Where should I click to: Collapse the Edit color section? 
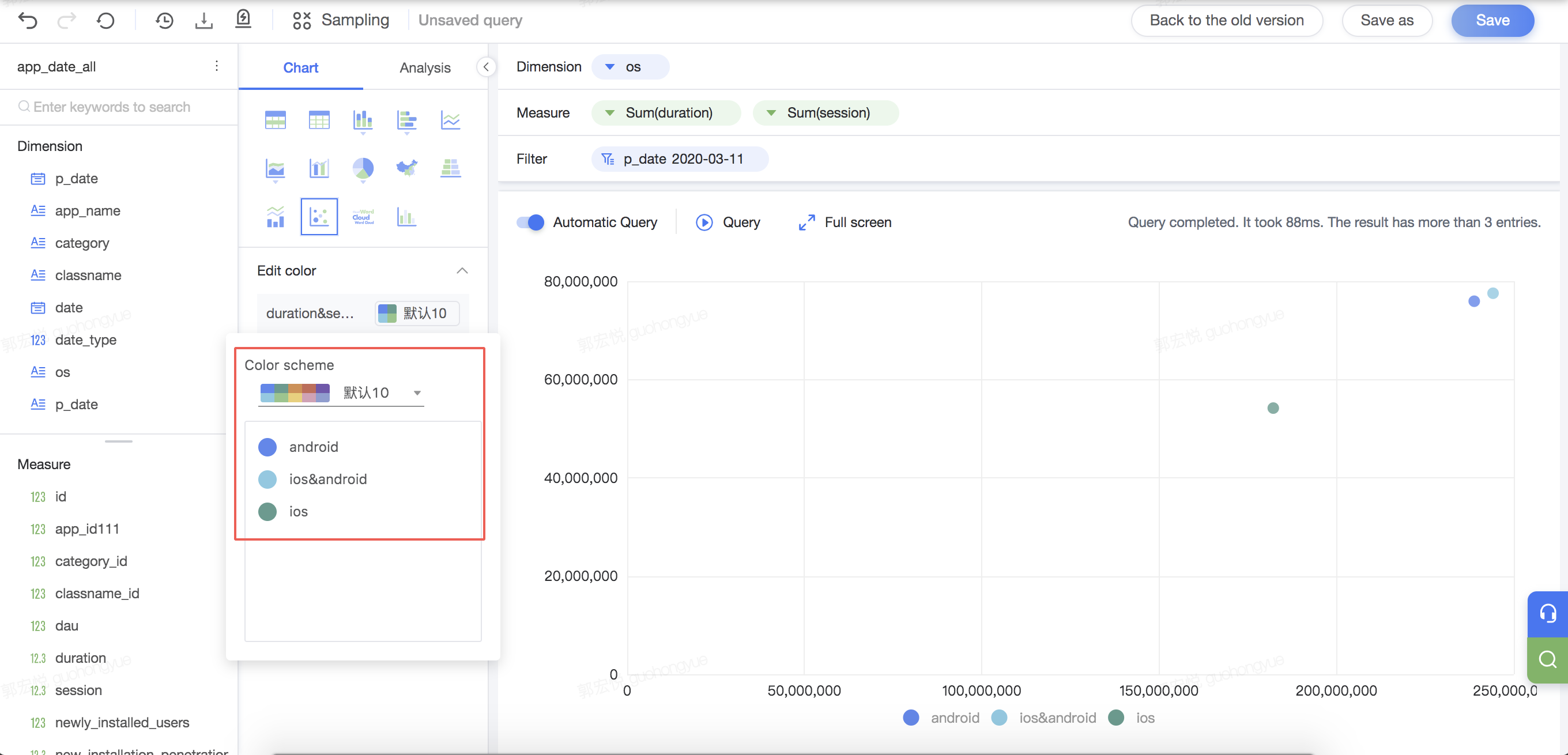point(462,270)
